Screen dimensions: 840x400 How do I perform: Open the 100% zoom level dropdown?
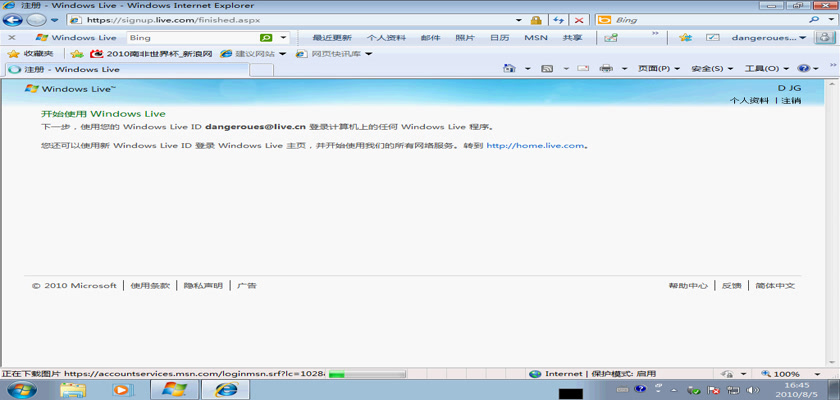(x=790, y=374)
